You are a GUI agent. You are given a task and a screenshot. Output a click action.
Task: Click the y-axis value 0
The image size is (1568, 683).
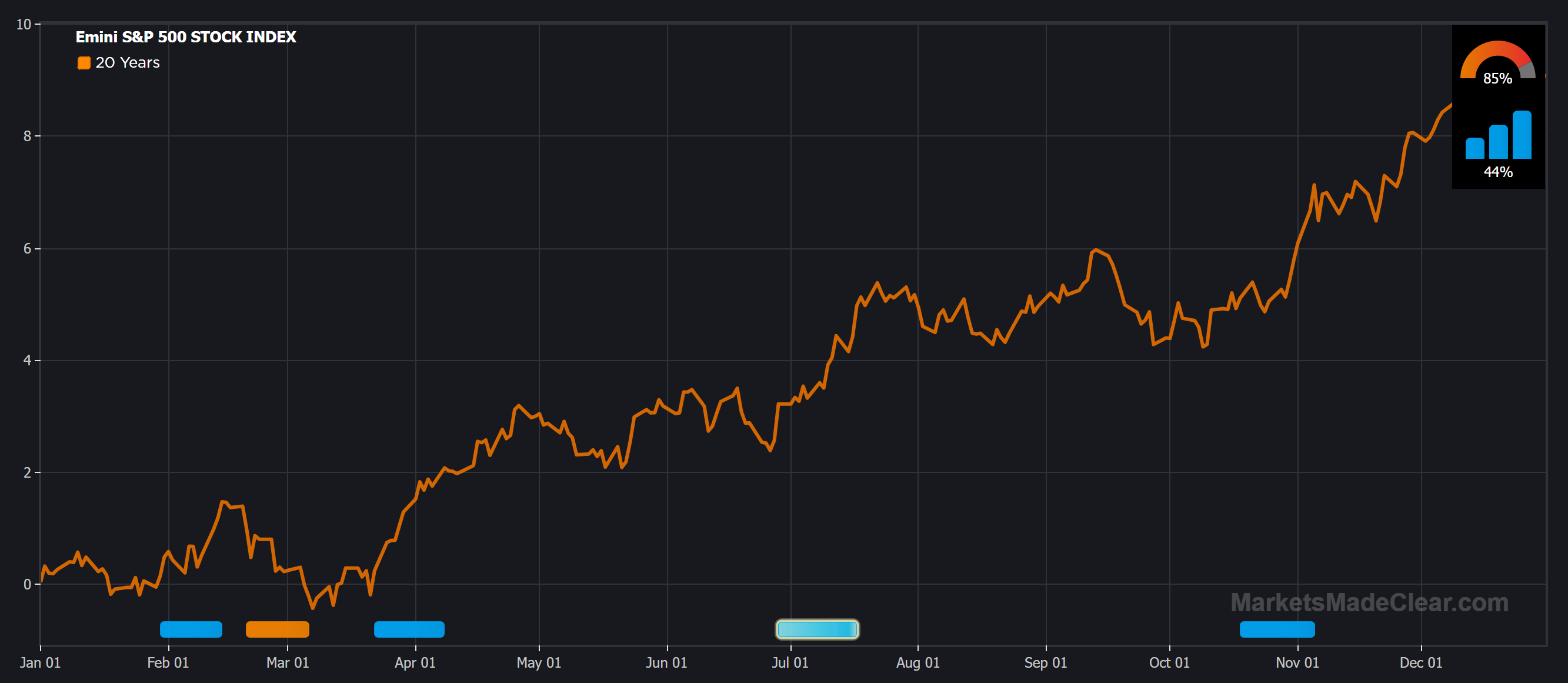coord(27,584)
